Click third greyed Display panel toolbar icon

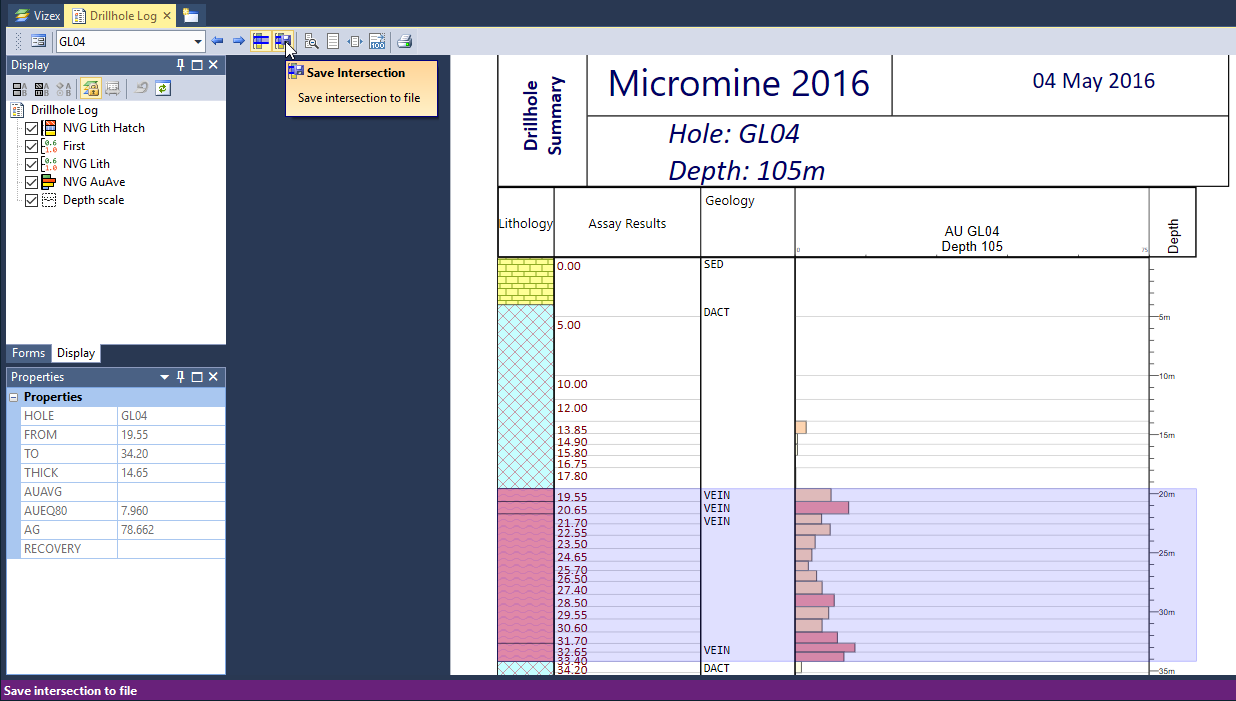pos(64,88)
